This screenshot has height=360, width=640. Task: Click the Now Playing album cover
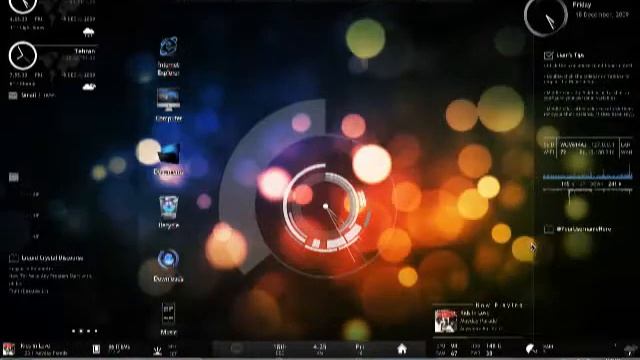pos(445,321)
